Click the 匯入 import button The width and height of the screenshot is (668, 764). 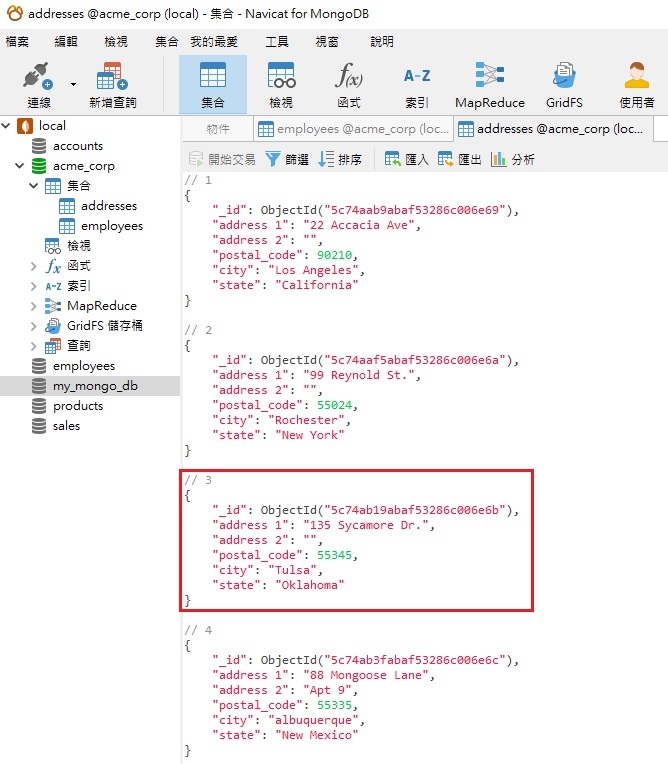(x=406, y=159)
